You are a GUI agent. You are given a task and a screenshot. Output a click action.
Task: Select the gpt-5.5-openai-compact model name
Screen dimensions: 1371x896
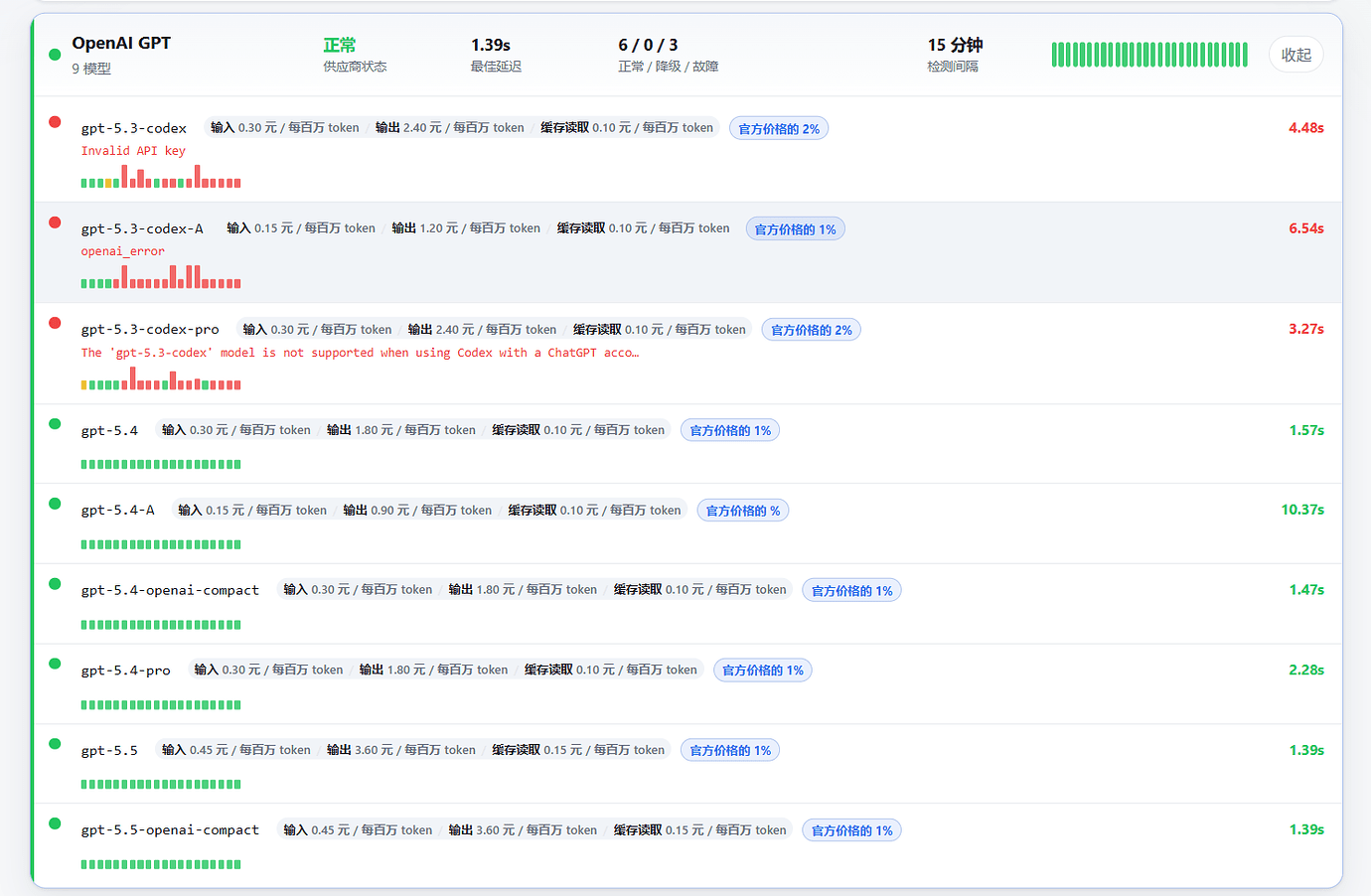click(170, 830)
